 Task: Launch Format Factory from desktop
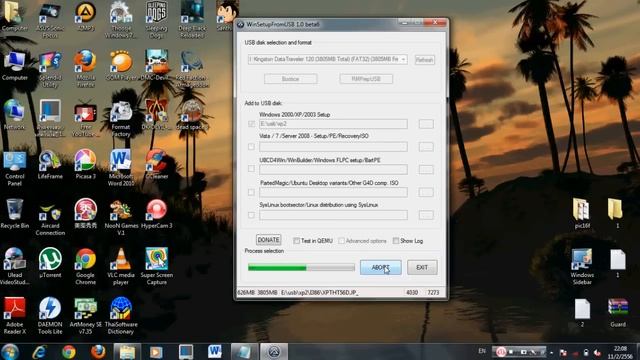(x=121, y=118)
